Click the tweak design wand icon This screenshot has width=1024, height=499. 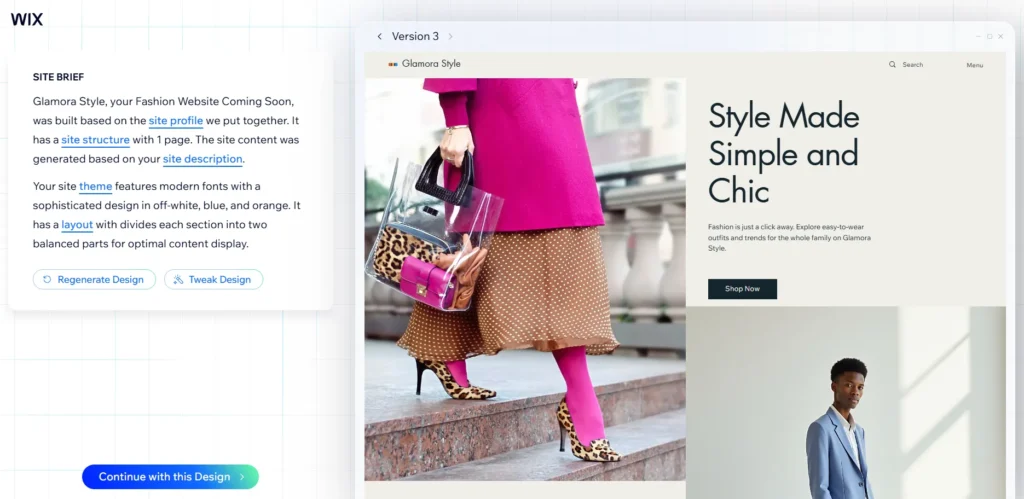tap(178, 280)
